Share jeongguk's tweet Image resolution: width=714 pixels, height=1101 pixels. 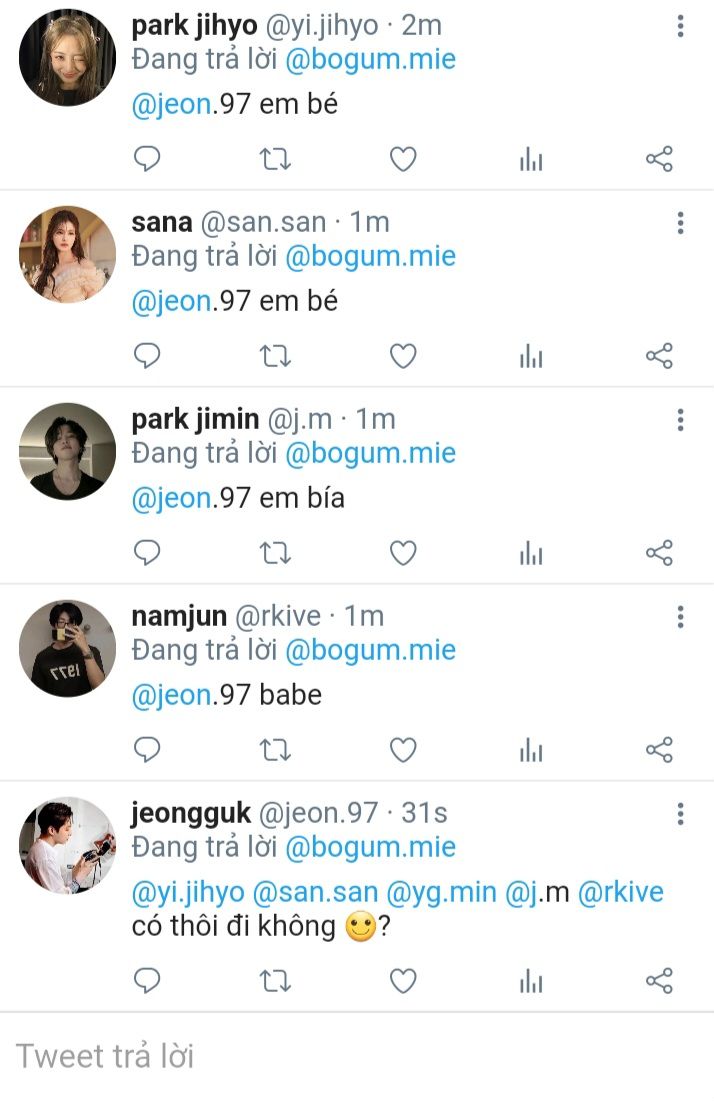click(659, 982)
